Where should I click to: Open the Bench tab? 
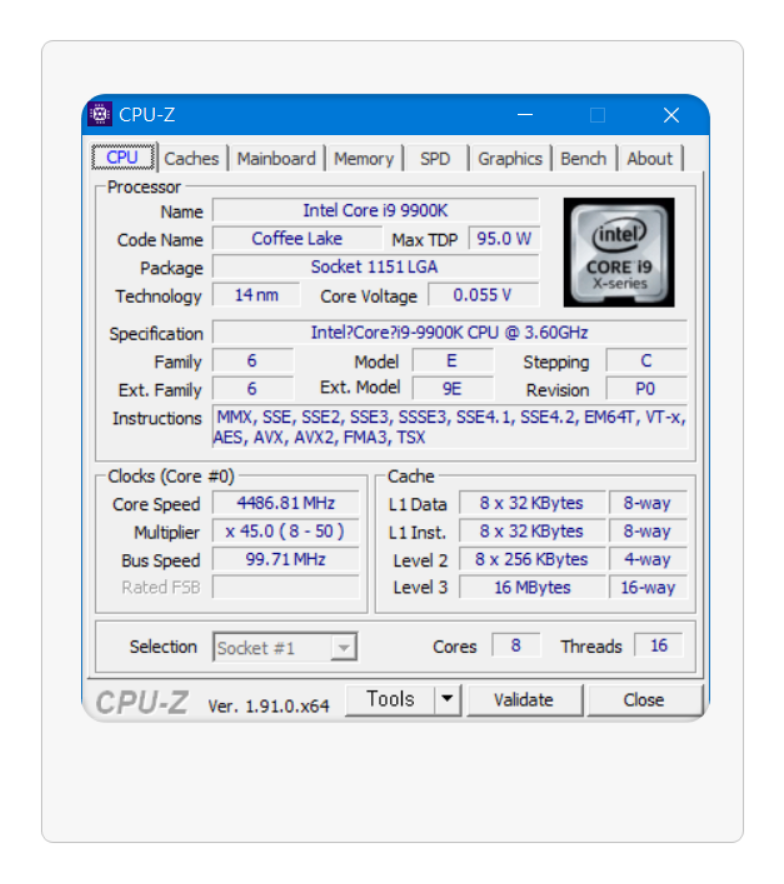click(x=583, y=158)
